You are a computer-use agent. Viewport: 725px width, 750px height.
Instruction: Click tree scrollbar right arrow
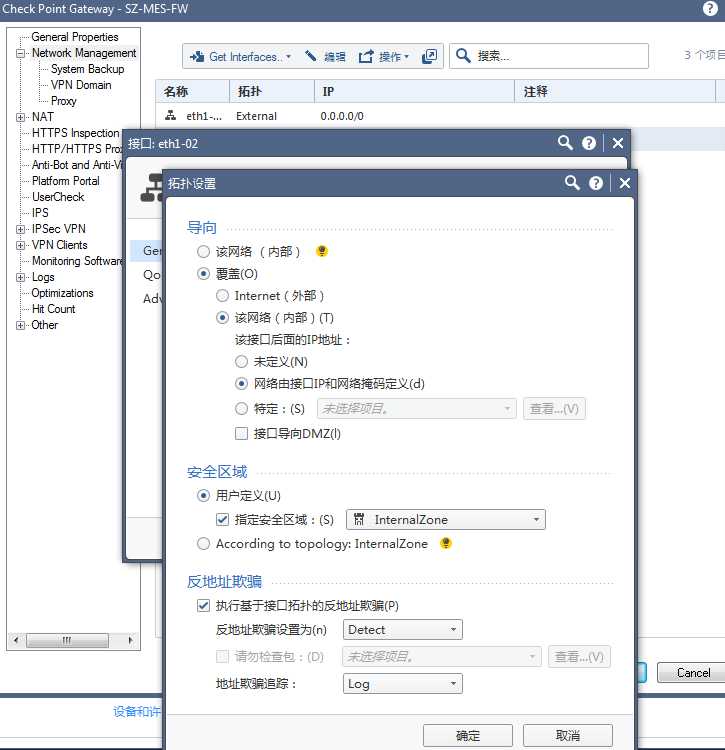(x=130, y=640)
